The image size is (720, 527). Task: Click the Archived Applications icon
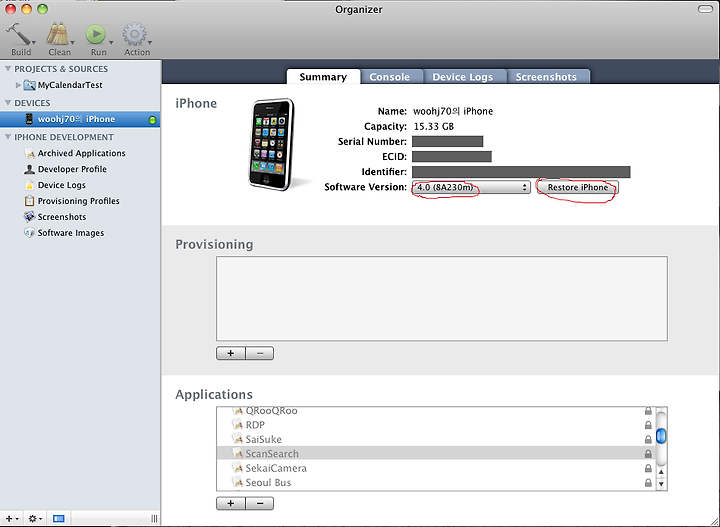tap(29, 153)
